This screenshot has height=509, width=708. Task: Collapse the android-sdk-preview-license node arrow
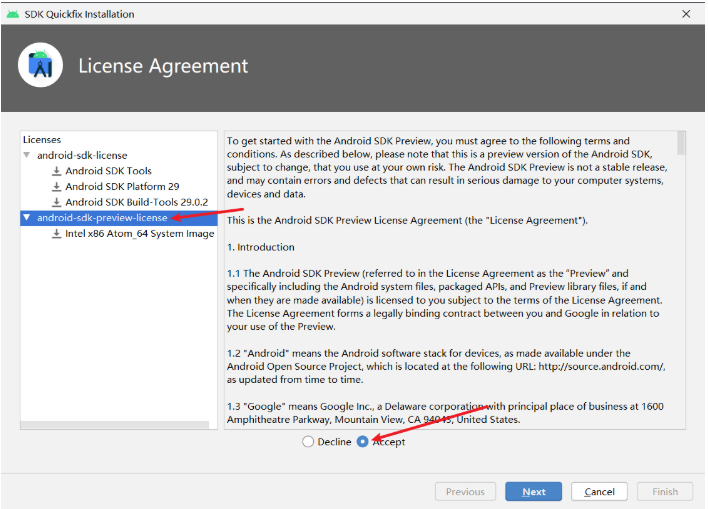click(27, 218)
